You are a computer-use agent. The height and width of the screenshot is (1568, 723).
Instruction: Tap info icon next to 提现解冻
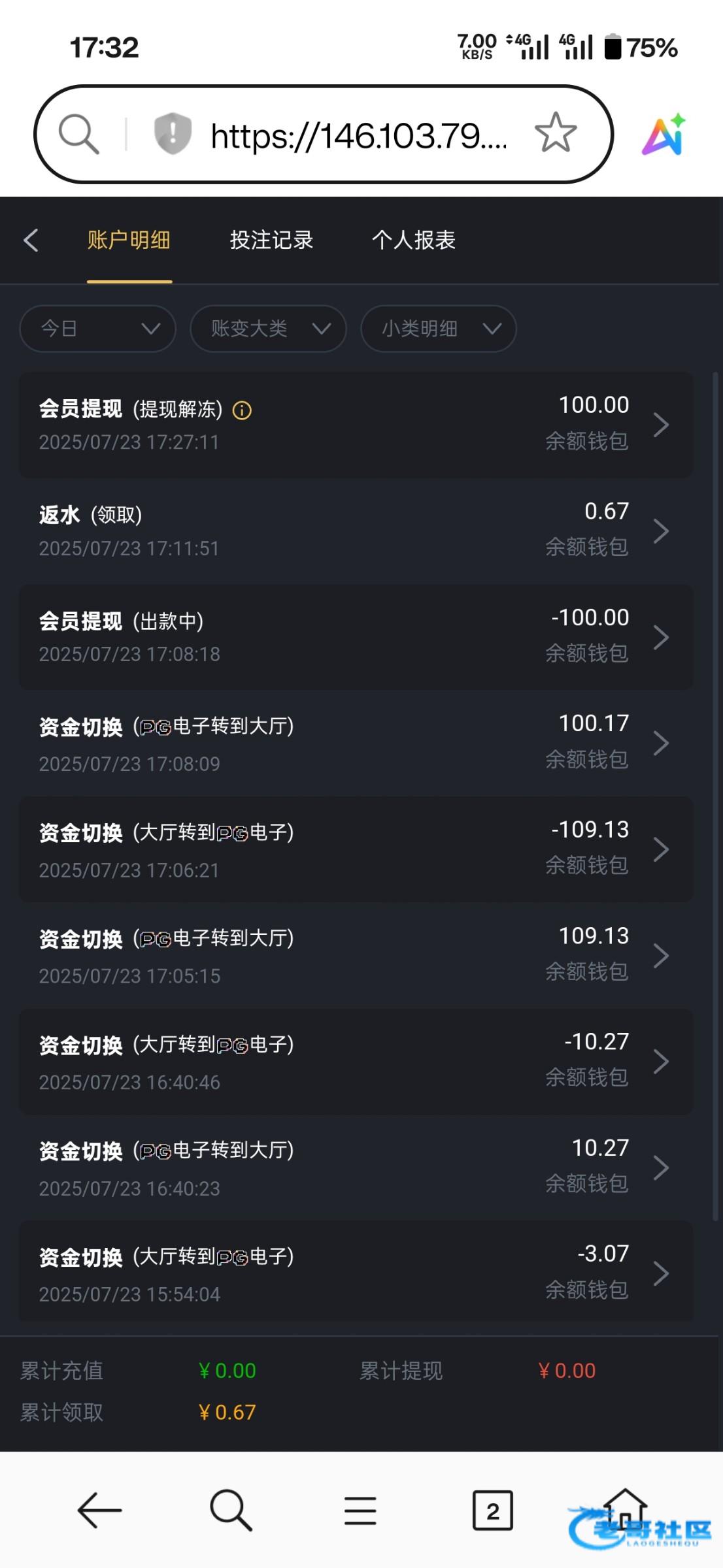(x=242, y=410)
